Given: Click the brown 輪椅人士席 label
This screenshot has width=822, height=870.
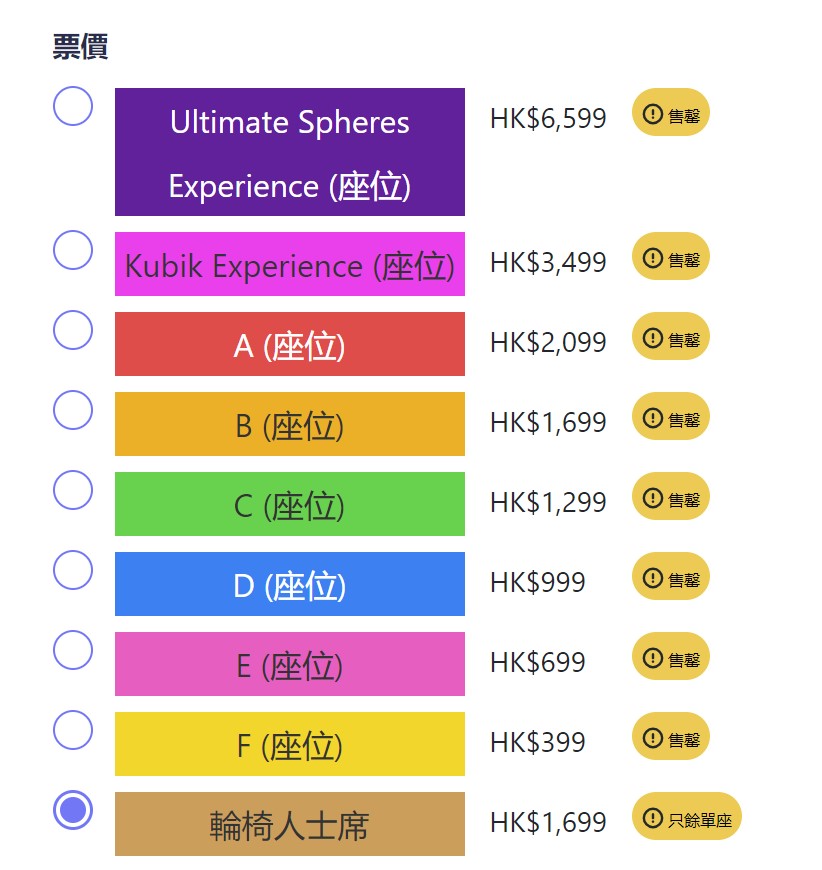Looking at the screenshot, I should tap(290, 825).
